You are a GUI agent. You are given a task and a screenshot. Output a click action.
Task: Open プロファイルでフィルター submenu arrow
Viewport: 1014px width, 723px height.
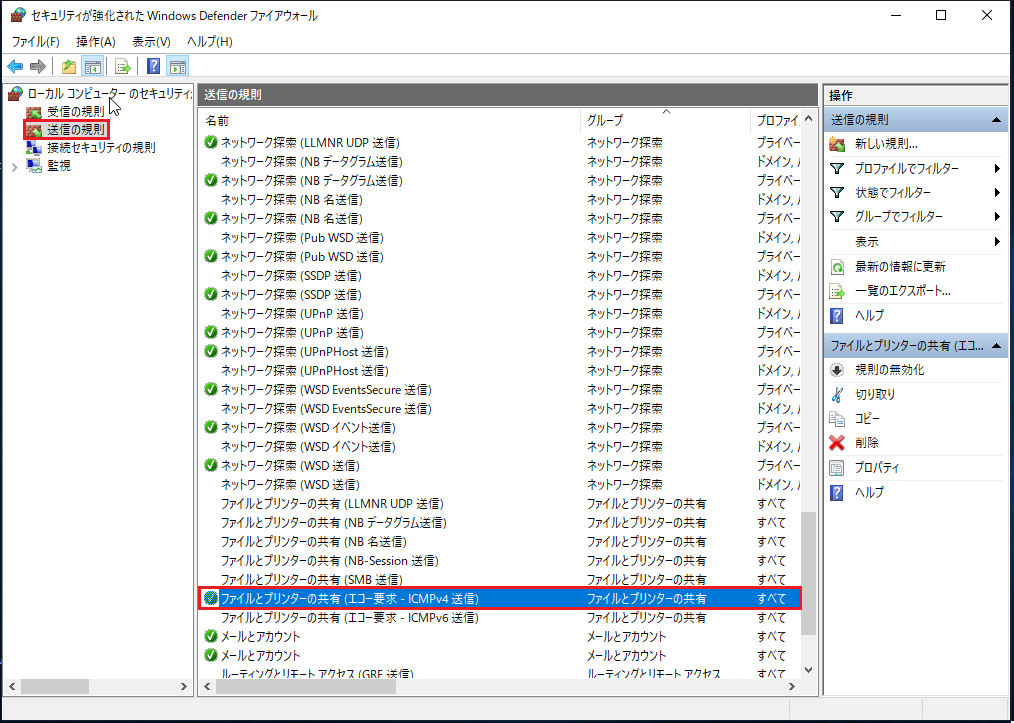click(x=998, y=169)
